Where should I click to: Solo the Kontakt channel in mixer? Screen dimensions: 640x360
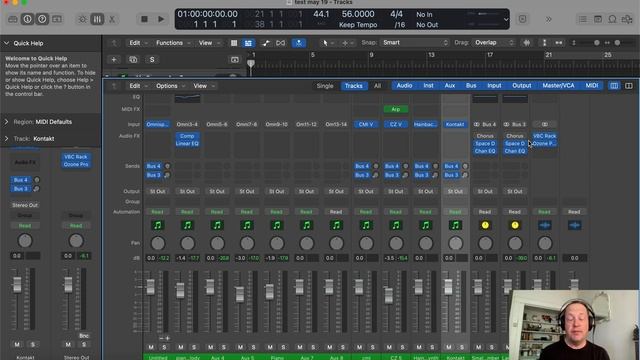pos(462,347)
